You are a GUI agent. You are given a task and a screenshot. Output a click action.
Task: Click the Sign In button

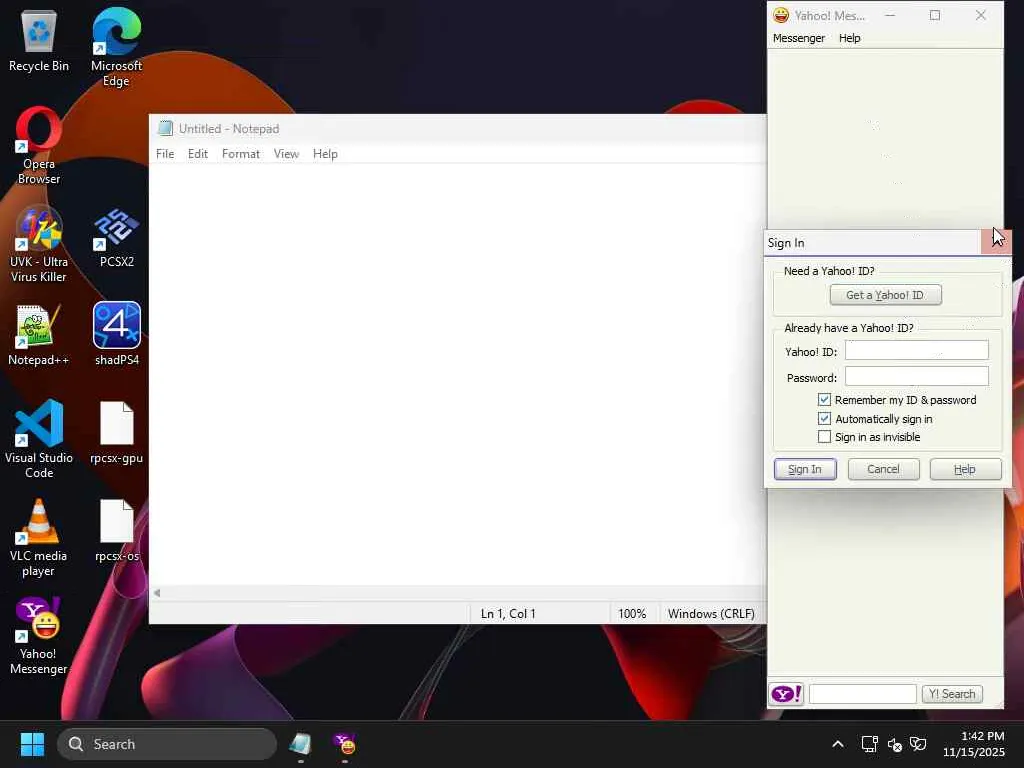tap(805, 469)
